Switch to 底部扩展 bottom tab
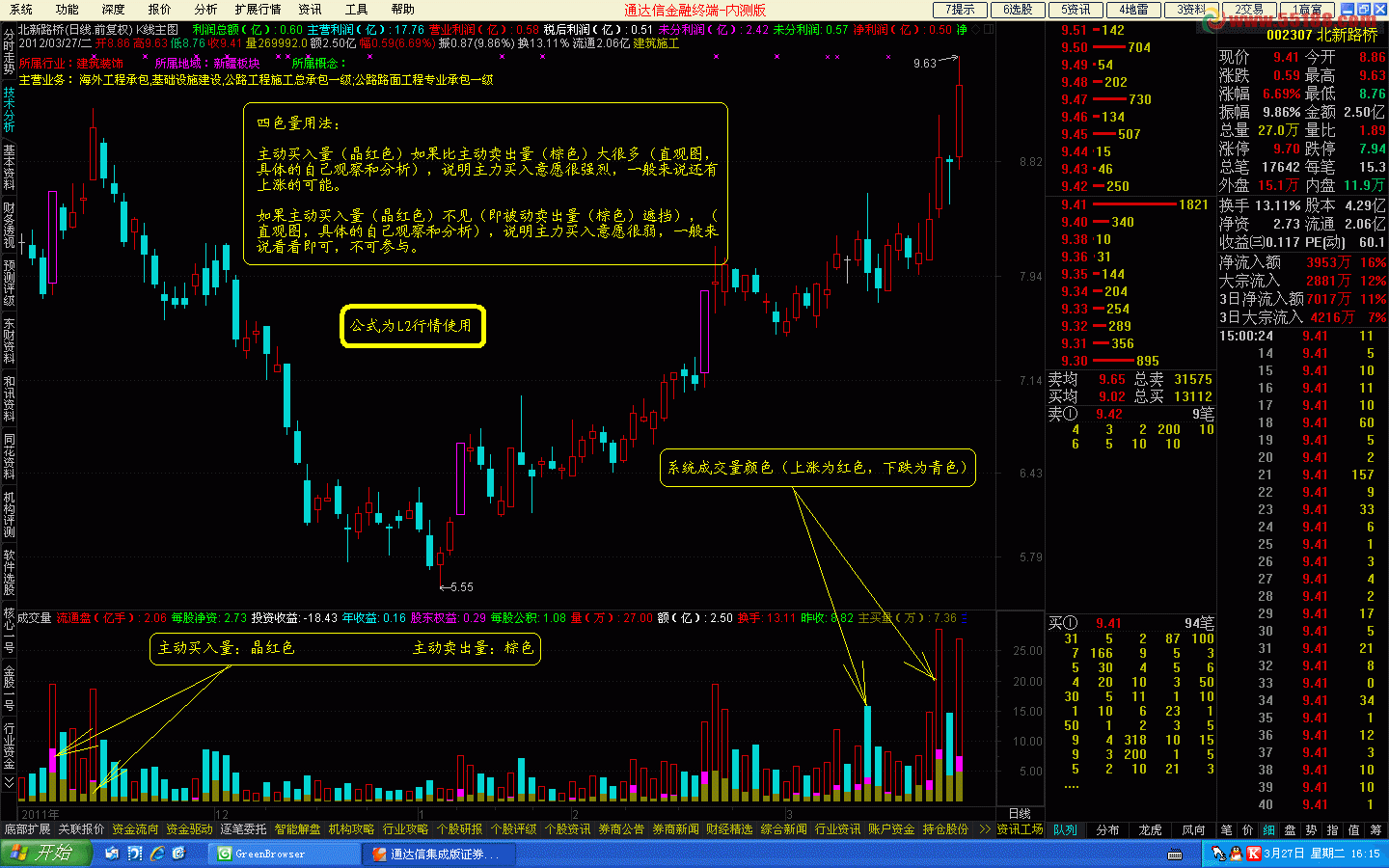 tap(27, 829)
